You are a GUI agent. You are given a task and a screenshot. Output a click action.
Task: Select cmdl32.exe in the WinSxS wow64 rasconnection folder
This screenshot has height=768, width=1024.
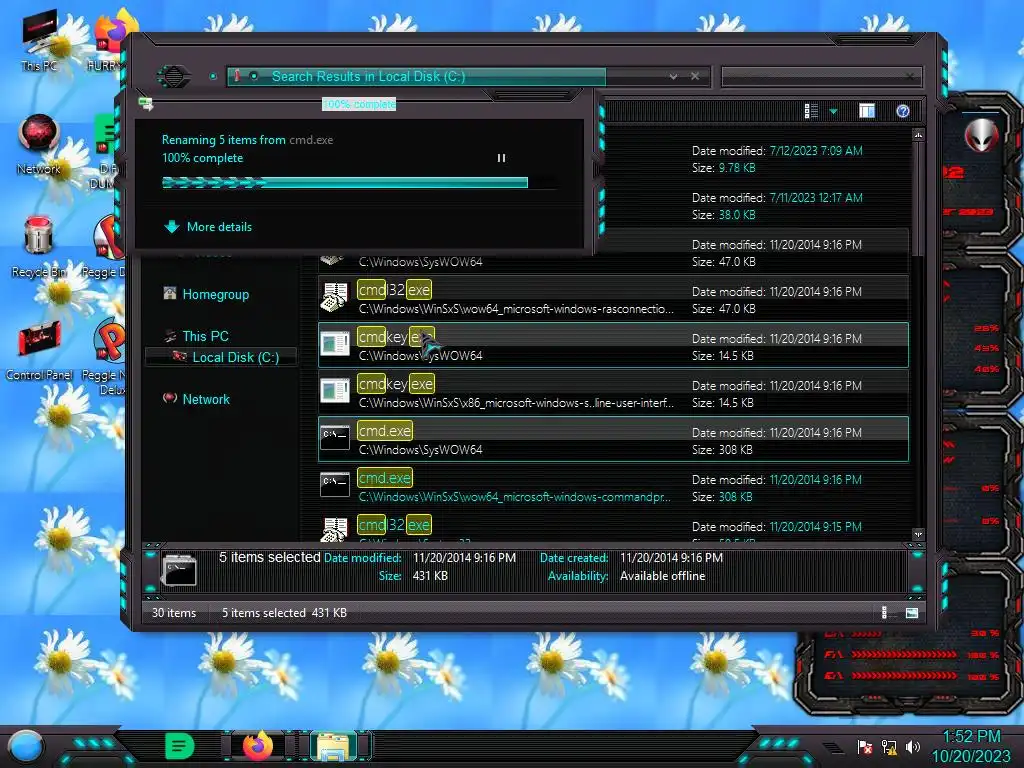[613, 298]
